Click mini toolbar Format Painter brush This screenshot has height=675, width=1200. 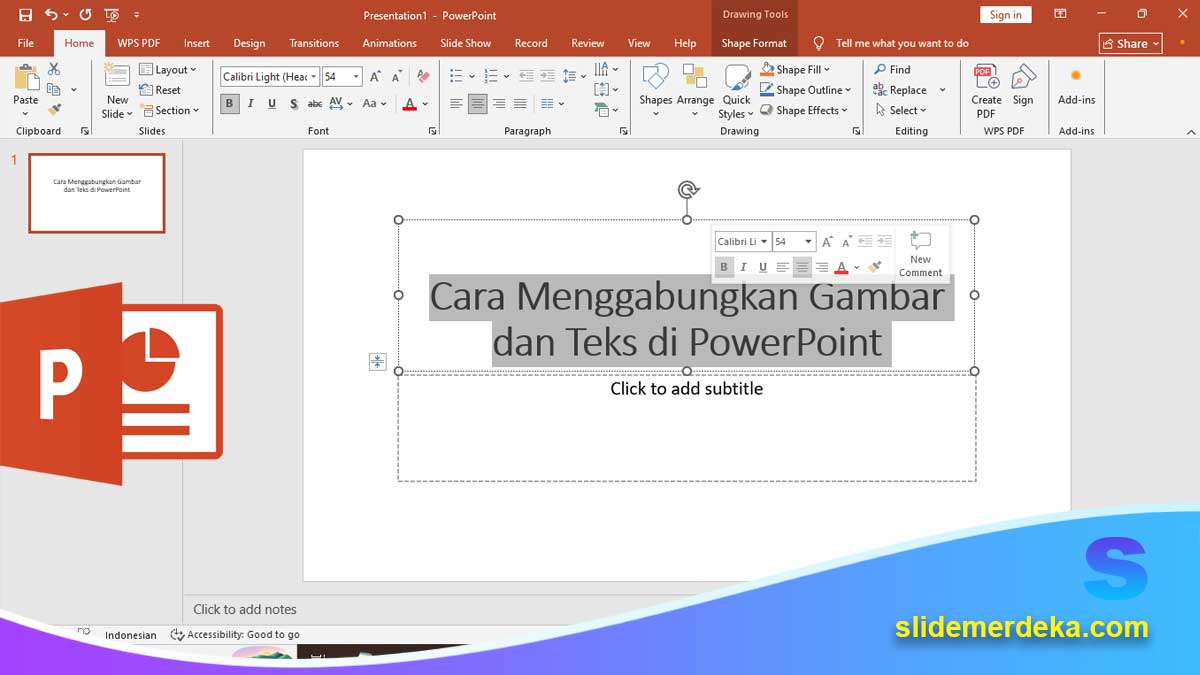(x=875, y=267)
